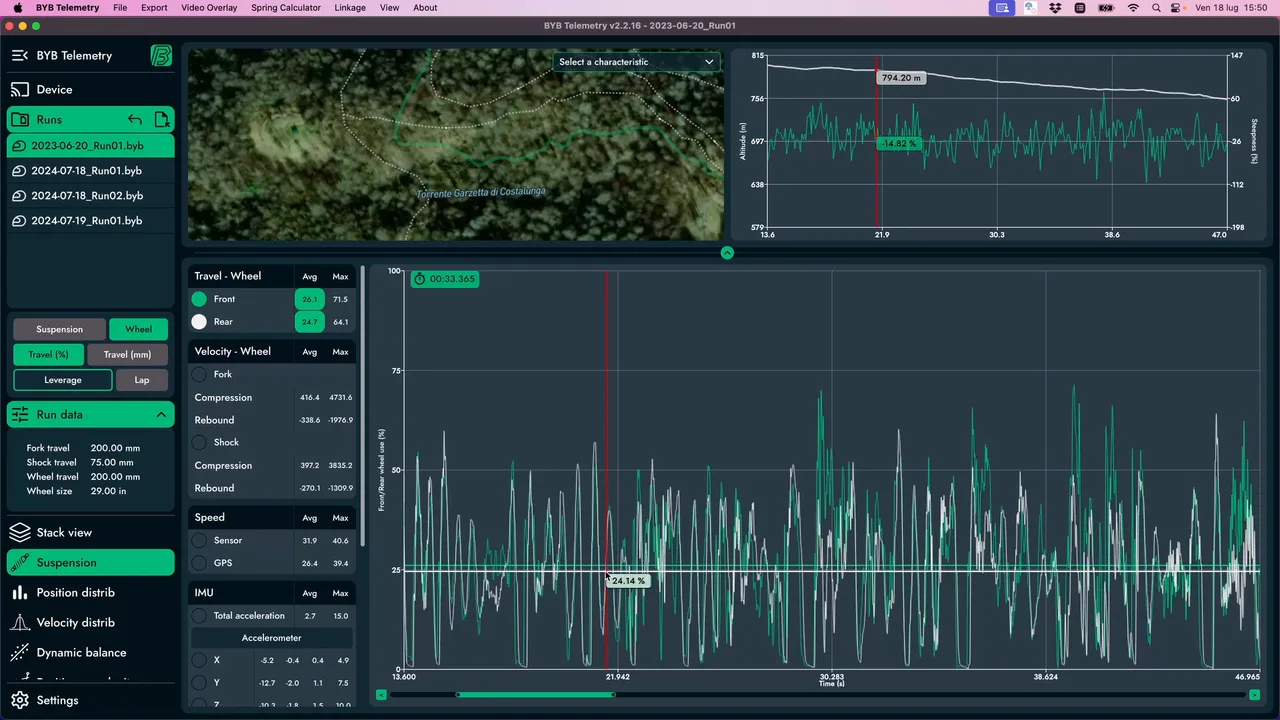Enable the GPS speed trace

(199, 563)
